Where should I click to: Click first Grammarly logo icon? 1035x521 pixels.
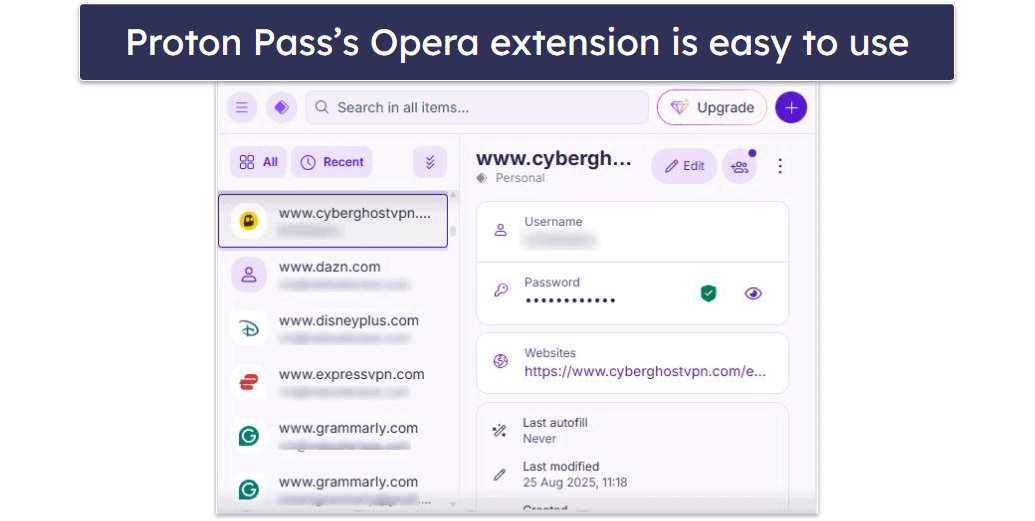pos(249,436)
